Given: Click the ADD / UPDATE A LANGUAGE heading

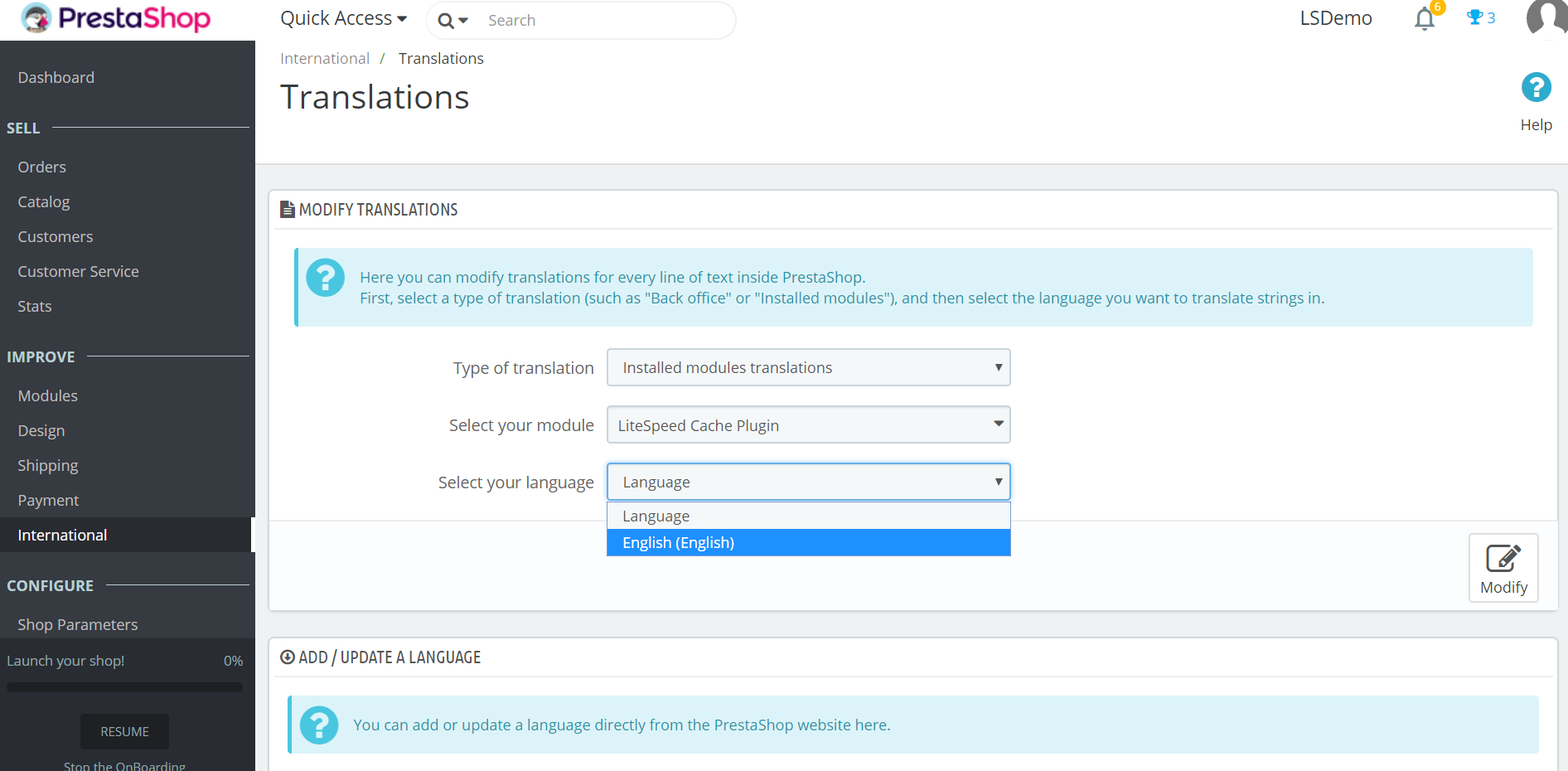Looking at the screenshot, I should click(390, 657).
